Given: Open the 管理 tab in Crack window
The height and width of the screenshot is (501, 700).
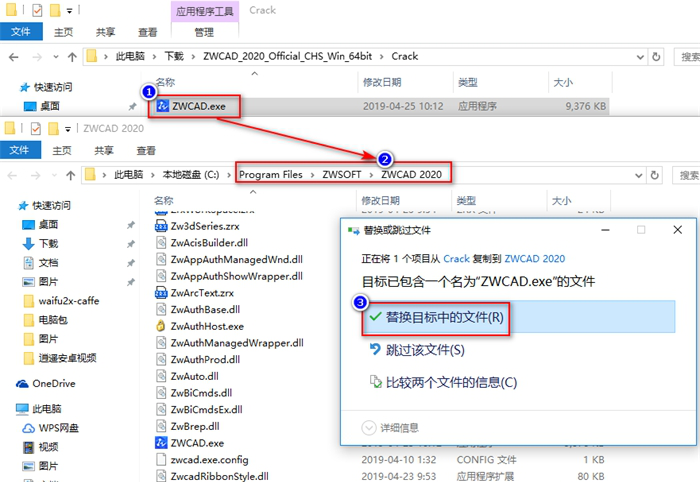Looking at the screenshot, I should click(204, 32).
